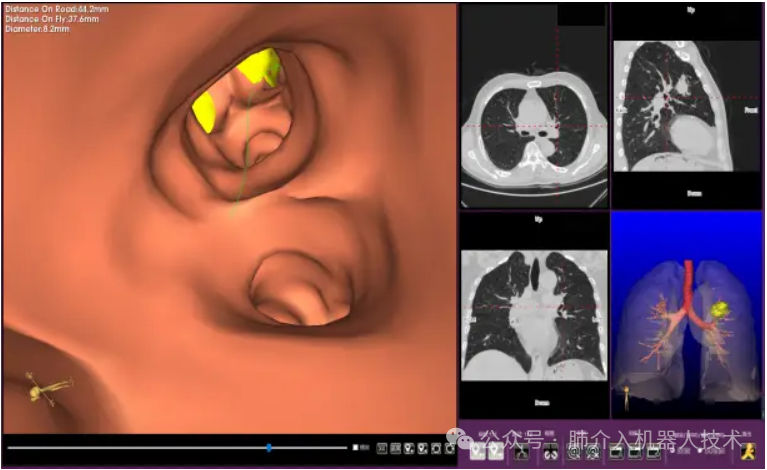Click the first monitor layout icon
Viewport: 767px width, 470px height.
click(617, 451)
